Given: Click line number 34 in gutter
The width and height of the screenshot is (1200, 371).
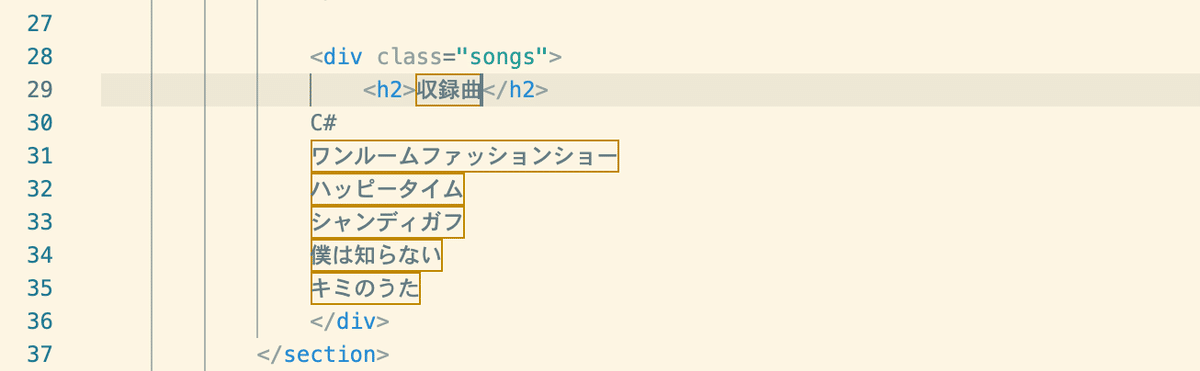Looking at the screenshot, I should (x=39, y=255).
